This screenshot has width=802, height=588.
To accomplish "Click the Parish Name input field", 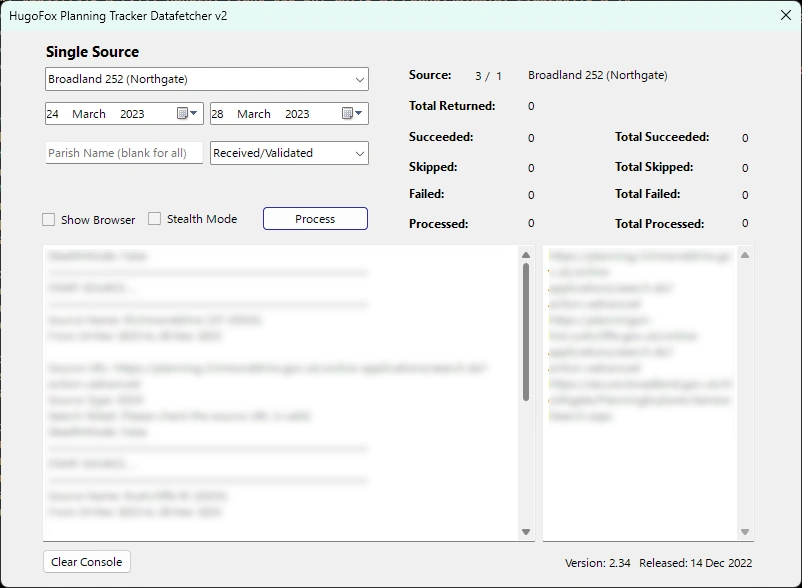I will pyautogui.click(x=124, y=153).
